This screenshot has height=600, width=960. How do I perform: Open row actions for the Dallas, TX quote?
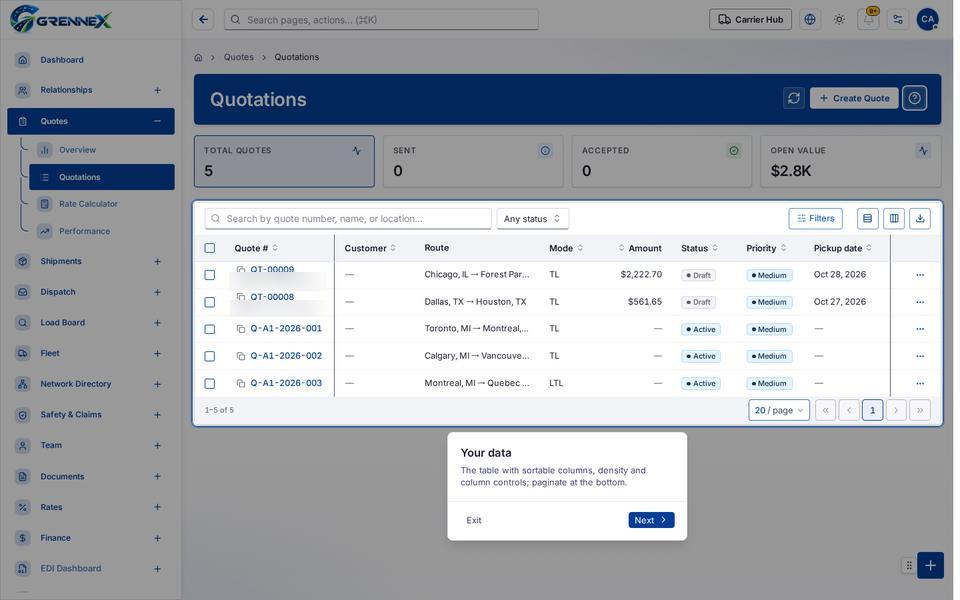pyautogui.click(x=920, y=302)
